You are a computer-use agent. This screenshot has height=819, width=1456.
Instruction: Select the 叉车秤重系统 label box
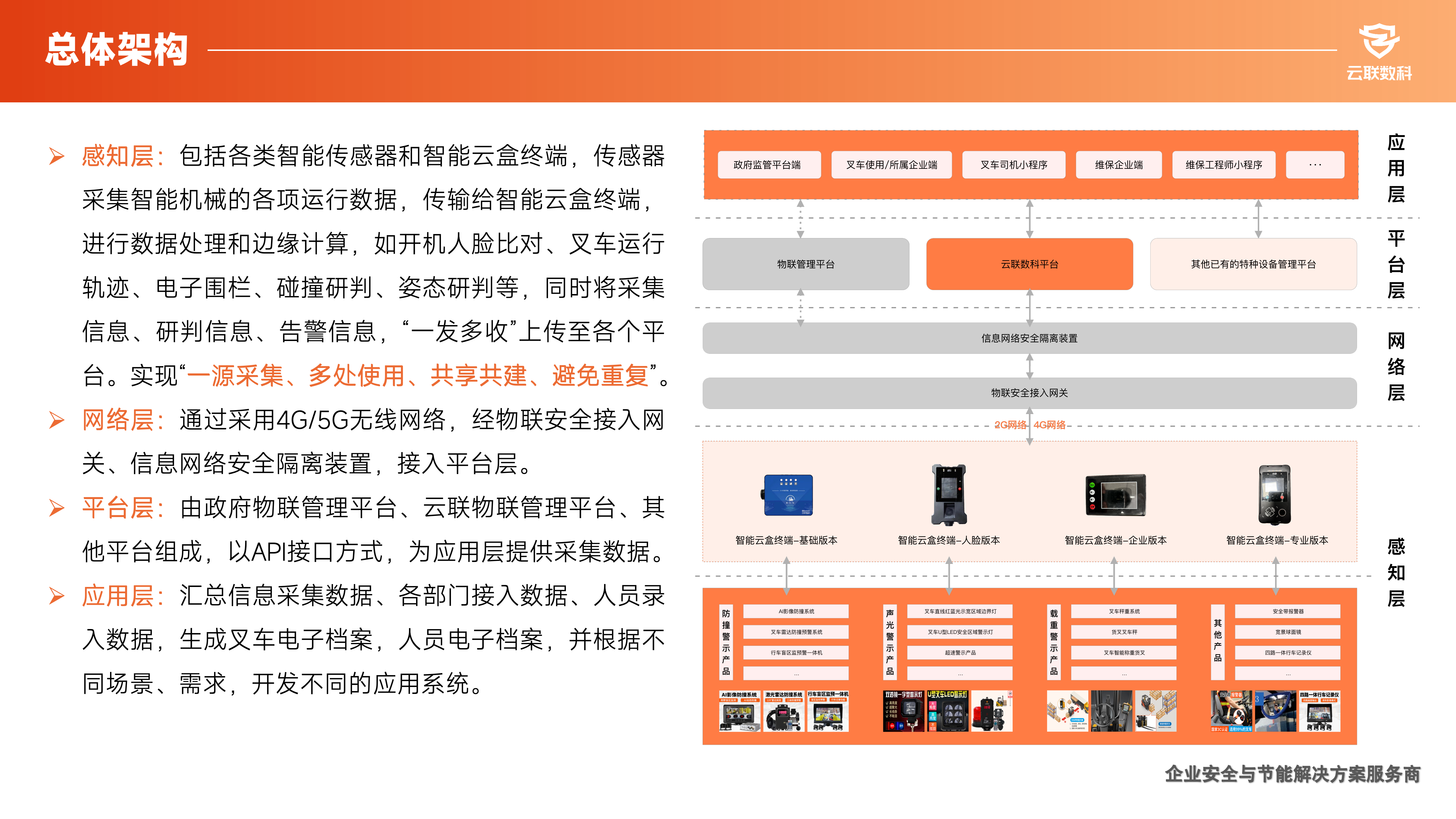(1123, 611)
